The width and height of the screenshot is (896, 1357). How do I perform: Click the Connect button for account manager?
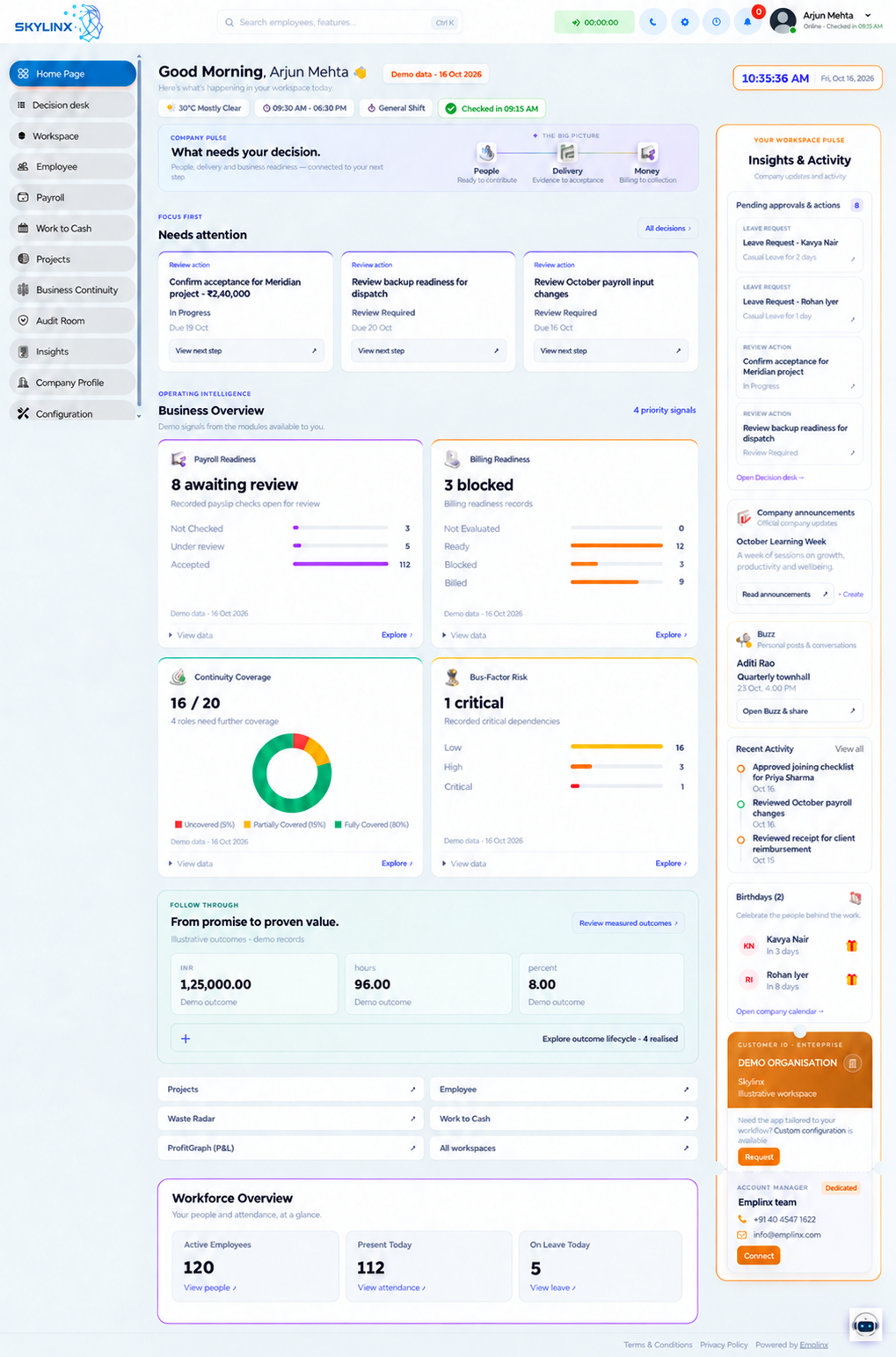tap(759, 1256)
